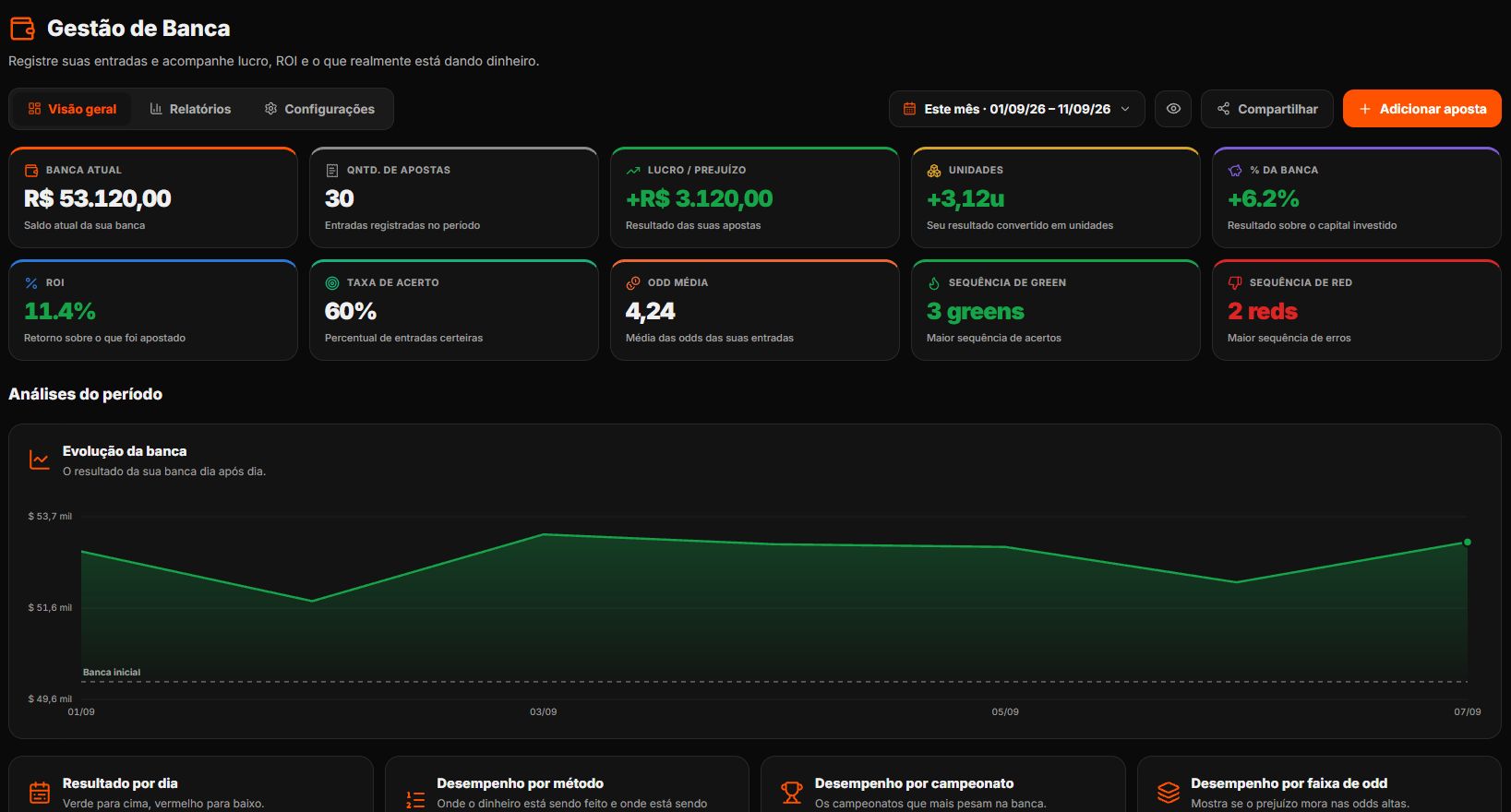Click the odds icon in Odd Média card

[633, 283]
